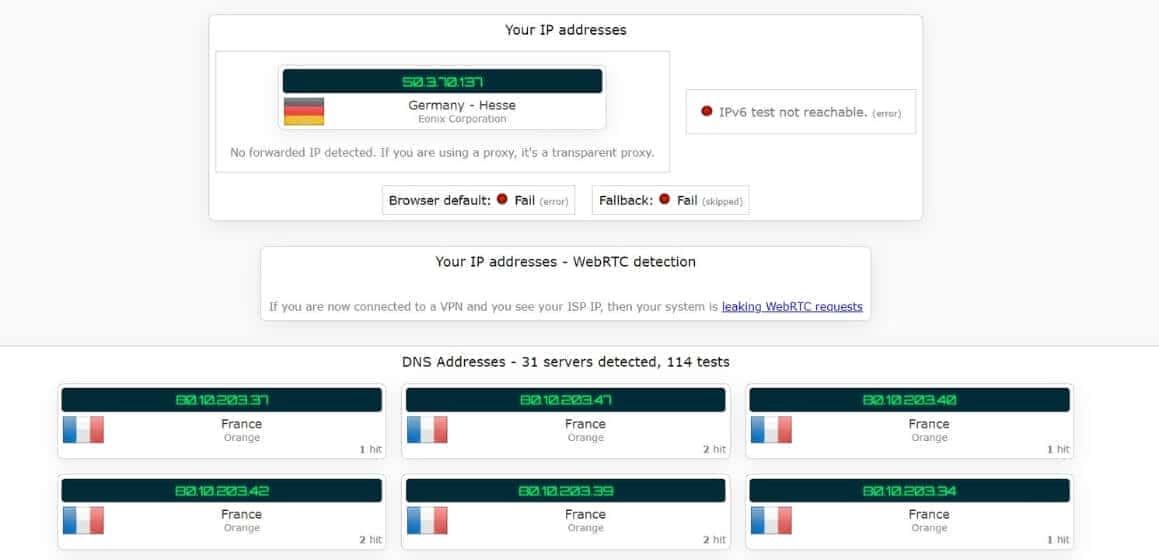Click the 'Browser default:' label
This screenshot has height=560, width=1159.
pos(440,200)
